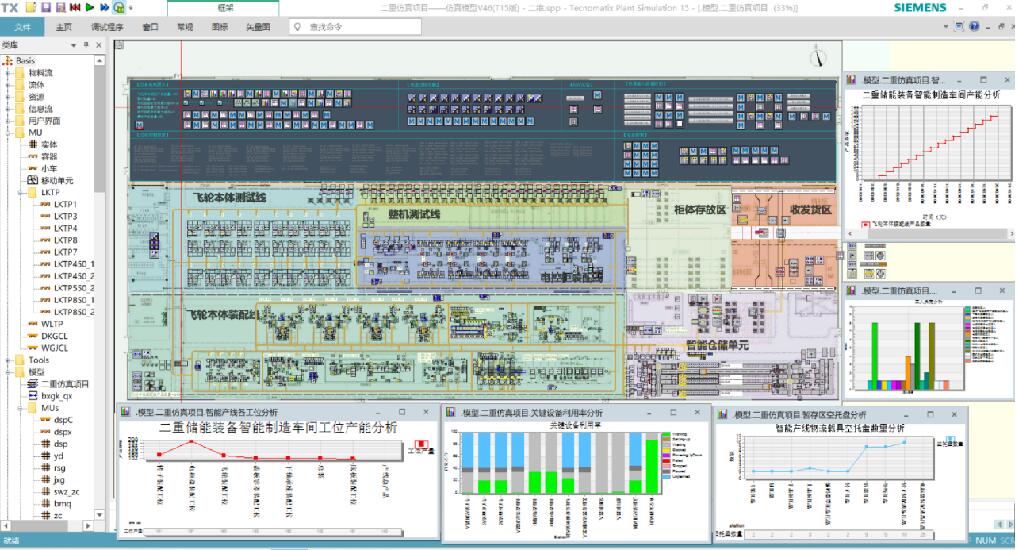Click the New model icon in quick toolbar

click(32, 7)
